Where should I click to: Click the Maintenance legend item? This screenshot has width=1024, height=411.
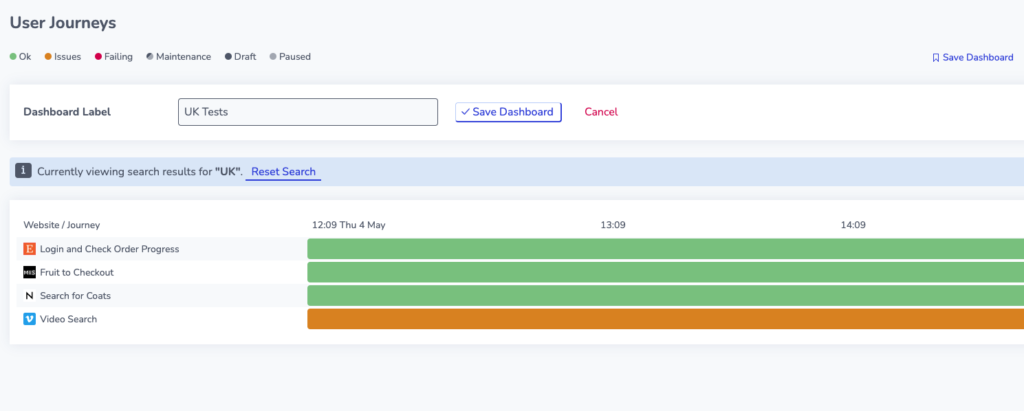178,57
